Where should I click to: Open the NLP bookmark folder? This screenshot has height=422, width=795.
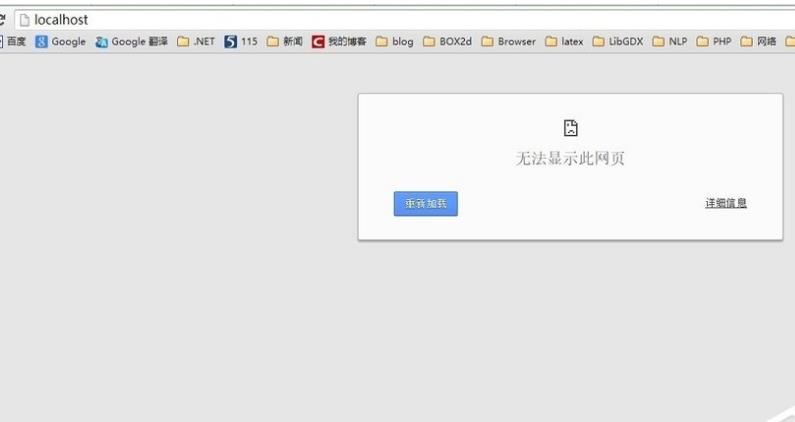(670, 42)
